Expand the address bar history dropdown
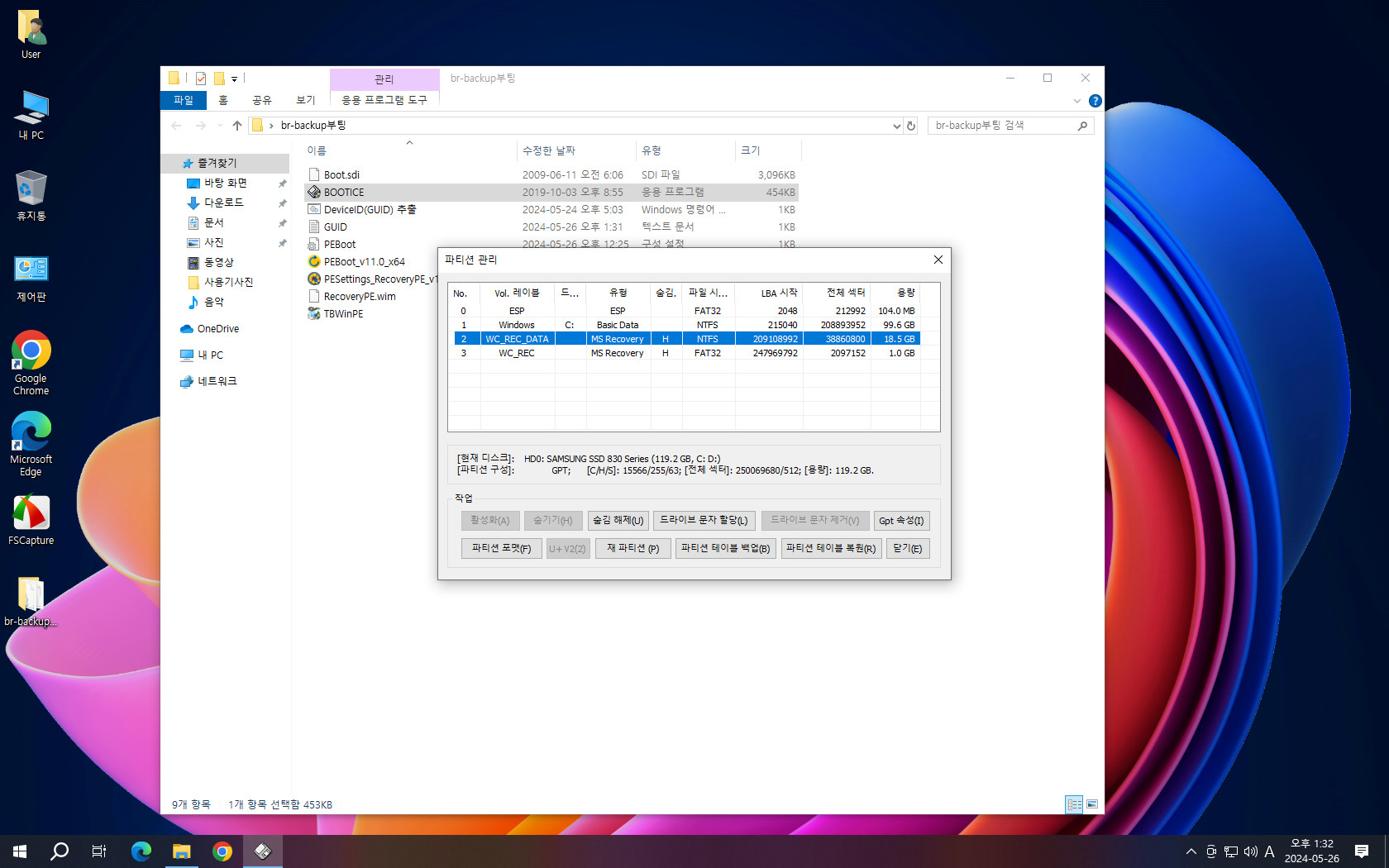Image resolution: width=1389 pixels, height=868 pixels. pos(896,126)
